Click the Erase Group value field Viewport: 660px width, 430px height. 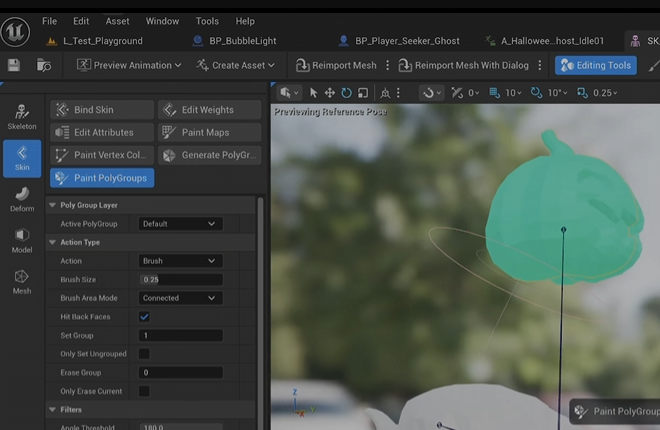(x=181, y=372)
